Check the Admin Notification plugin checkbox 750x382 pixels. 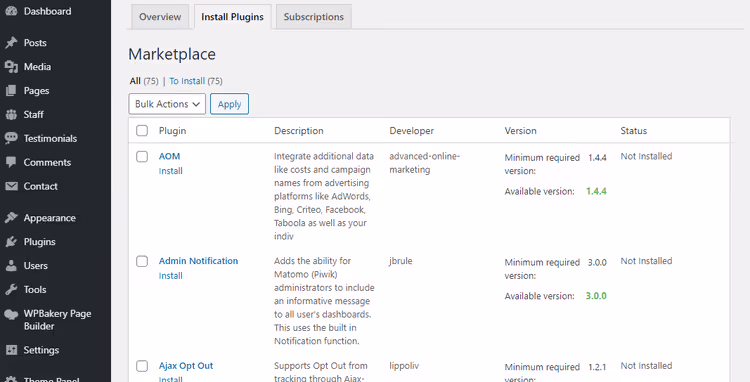[x=142, y=261]
